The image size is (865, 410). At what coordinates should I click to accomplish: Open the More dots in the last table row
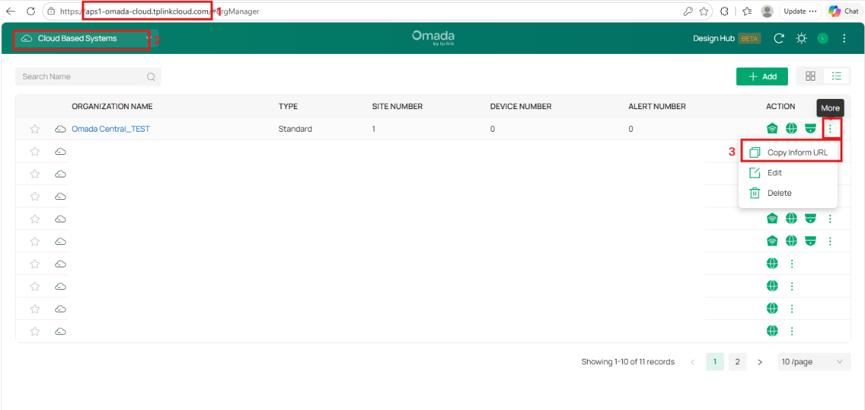pos(792,331)
